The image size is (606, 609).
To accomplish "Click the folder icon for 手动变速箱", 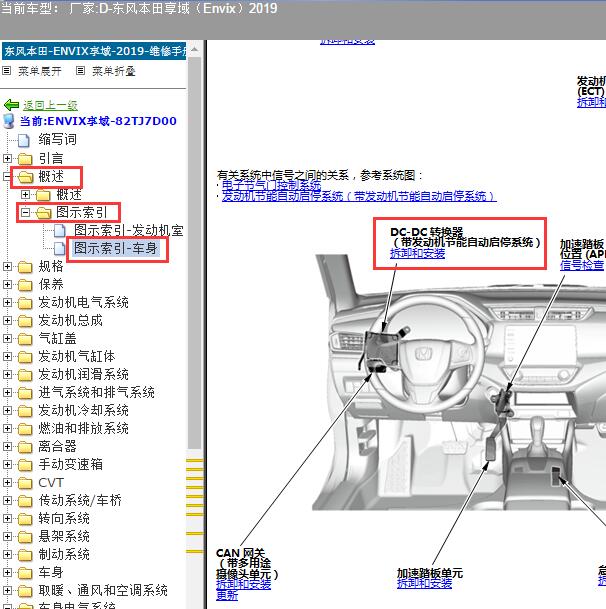I will (x=25, y=465).
